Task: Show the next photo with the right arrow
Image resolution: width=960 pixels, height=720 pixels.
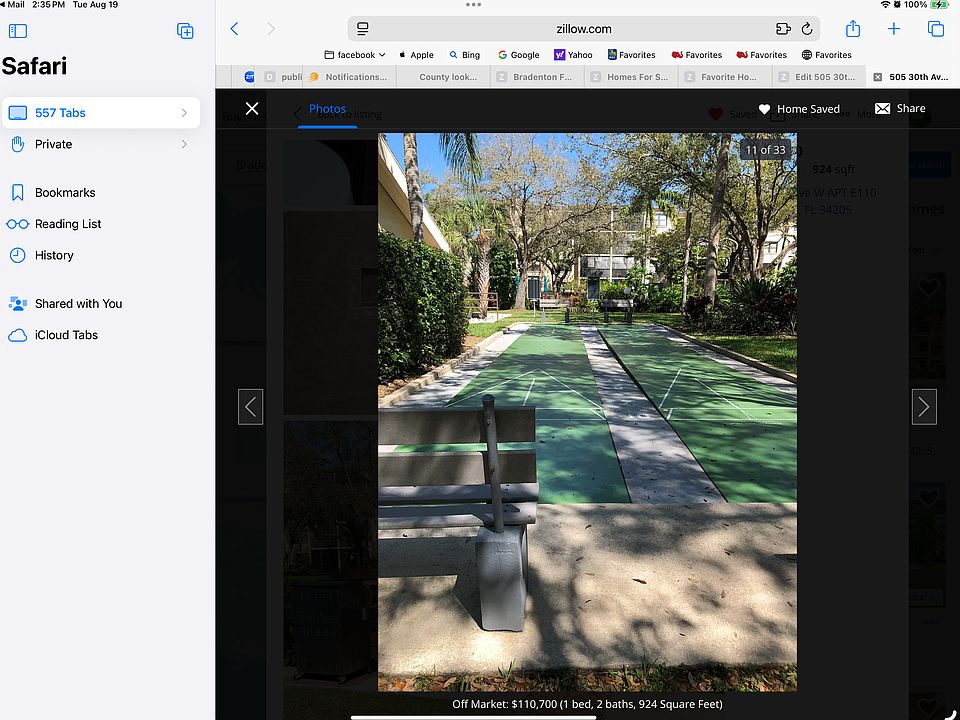Action: [924, 407]
